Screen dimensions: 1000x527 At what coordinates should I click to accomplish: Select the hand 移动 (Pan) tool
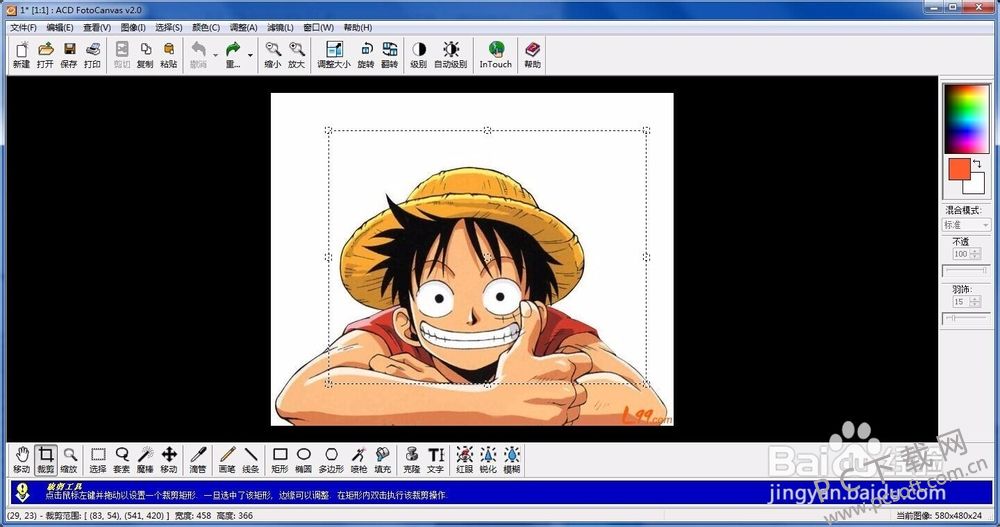pyautogui.click(x=22, y=459)
